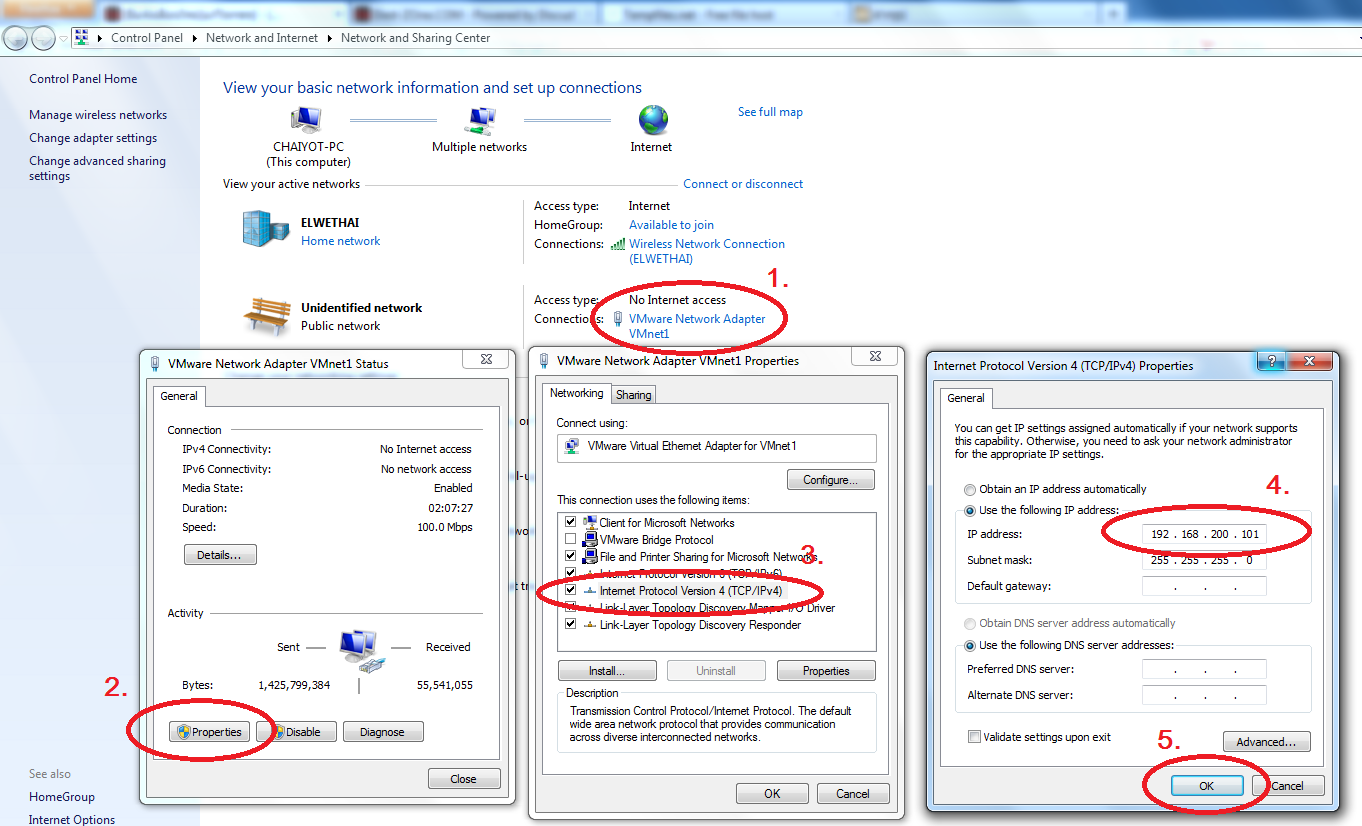This screenshot has width=1362, height=826.
Task: Cancel the VMnet1 Properties dialog
Action: click(853, 794)
